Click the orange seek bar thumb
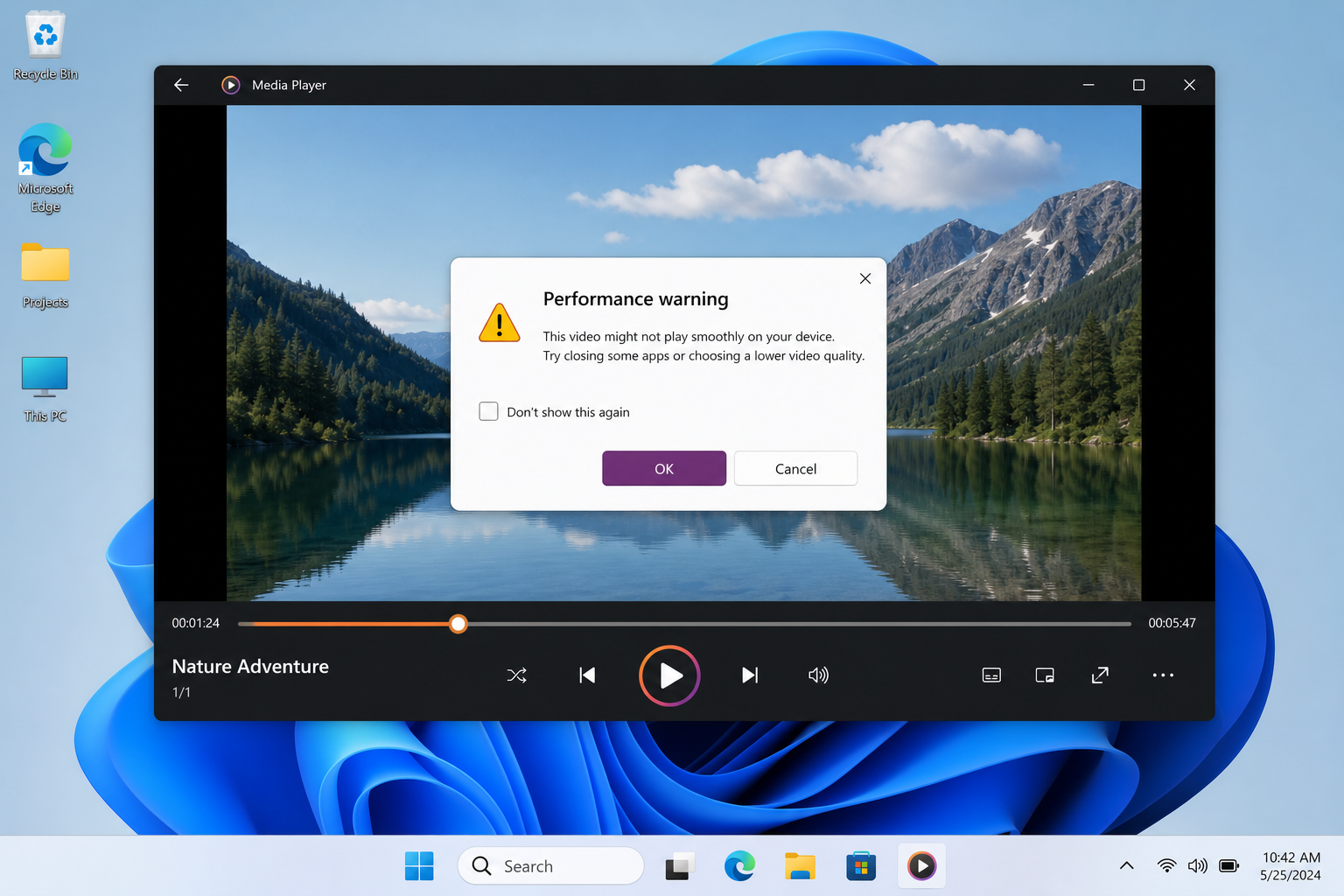 pos(458,624)
